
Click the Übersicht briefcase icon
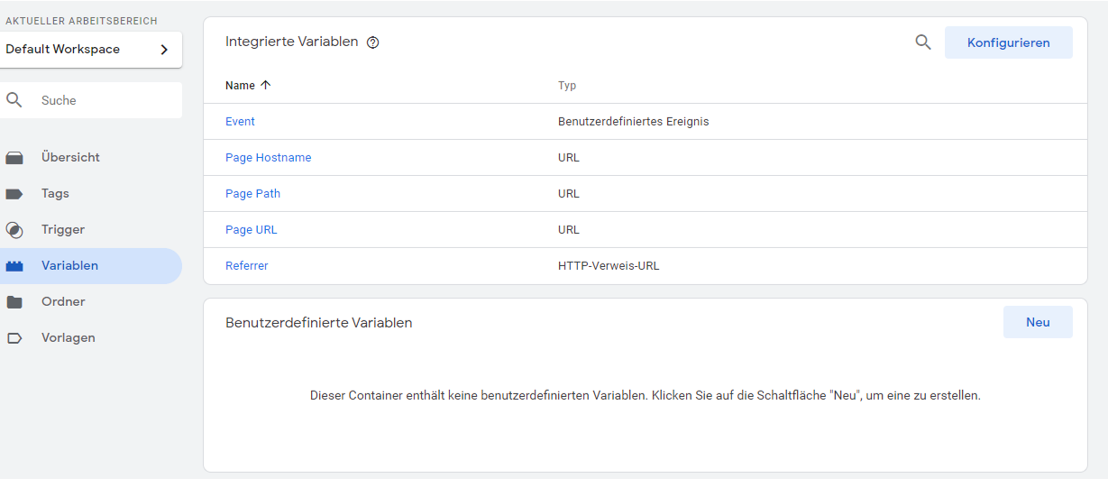point(14,158)
